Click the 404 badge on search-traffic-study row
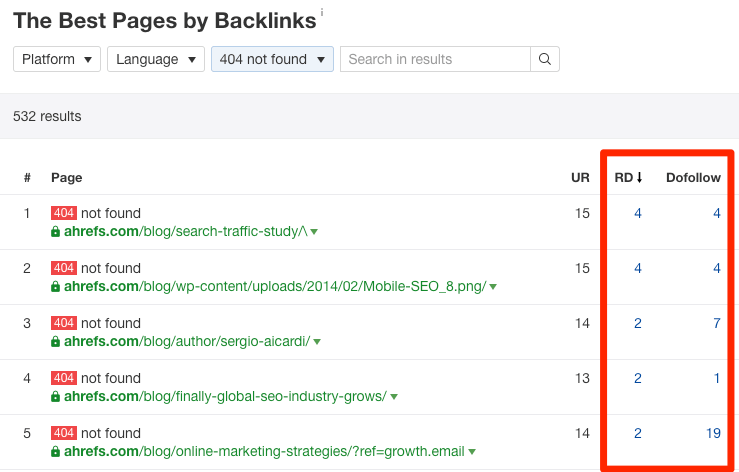The width and height of the screenshot is (739, 472). (x=64, y=213)
